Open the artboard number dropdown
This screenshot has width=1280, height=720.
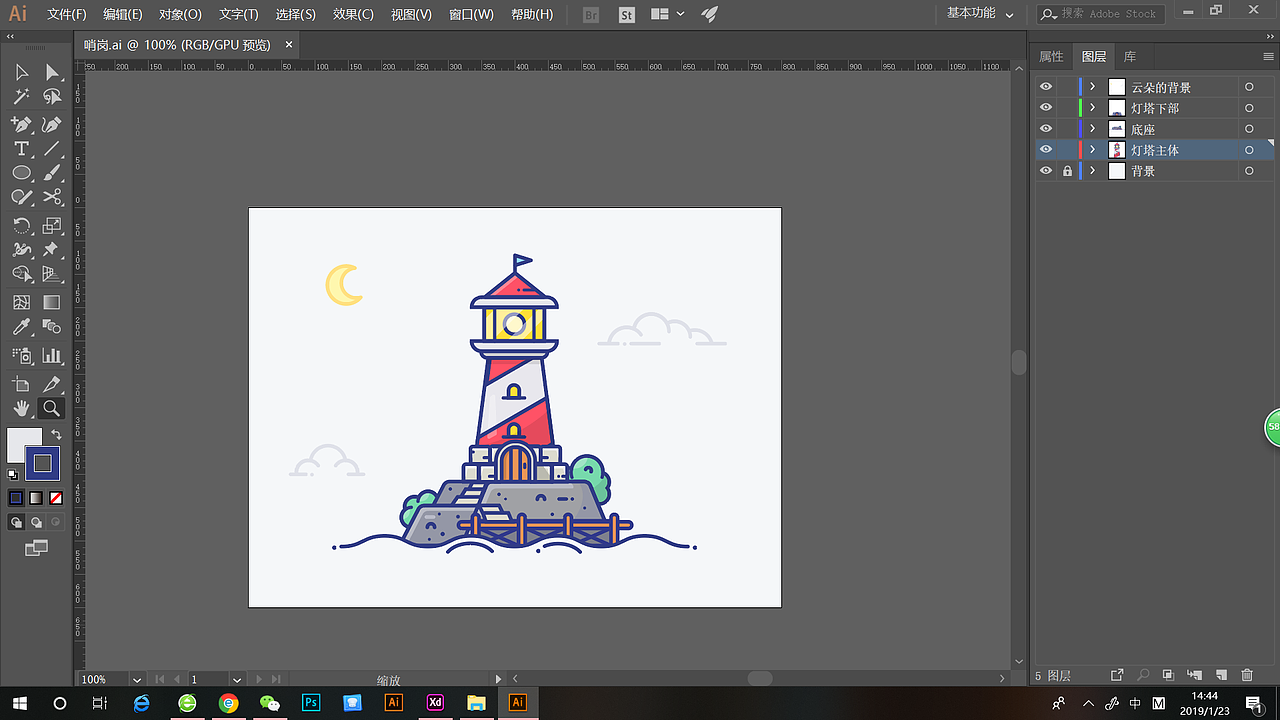point(237,680)
